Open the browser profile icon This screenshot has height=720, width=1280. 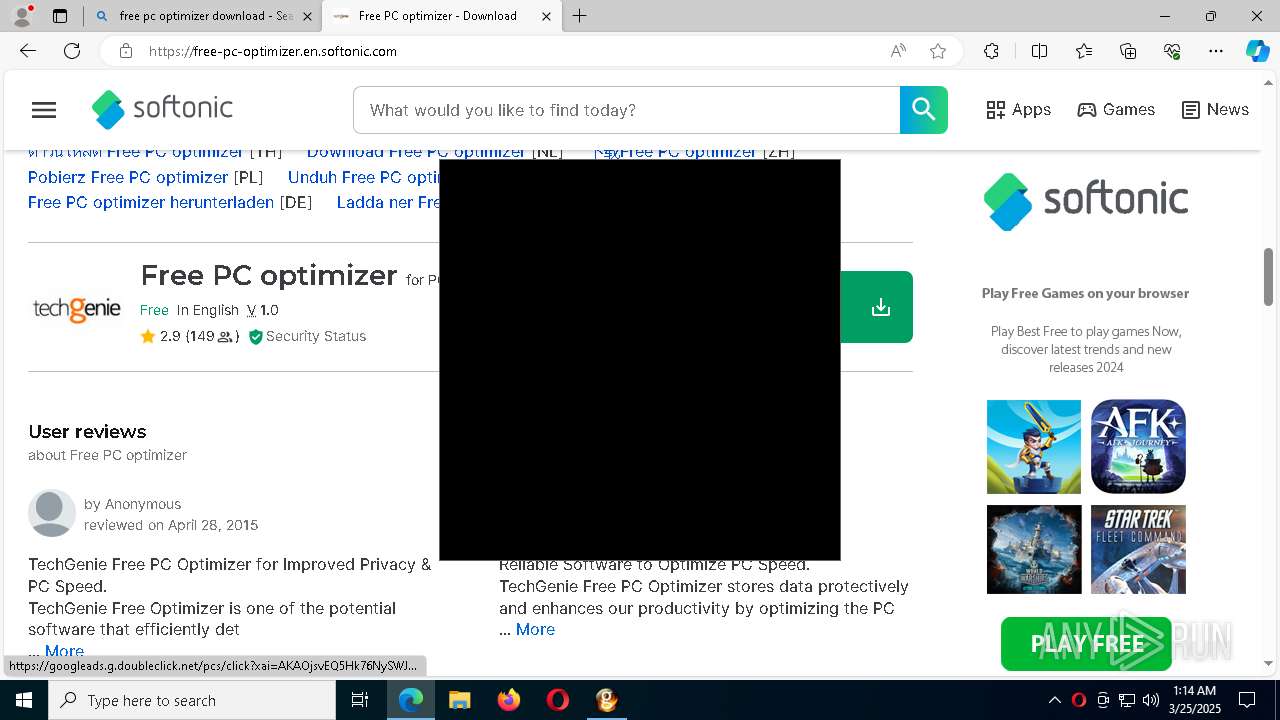click(x=22, y=16)
